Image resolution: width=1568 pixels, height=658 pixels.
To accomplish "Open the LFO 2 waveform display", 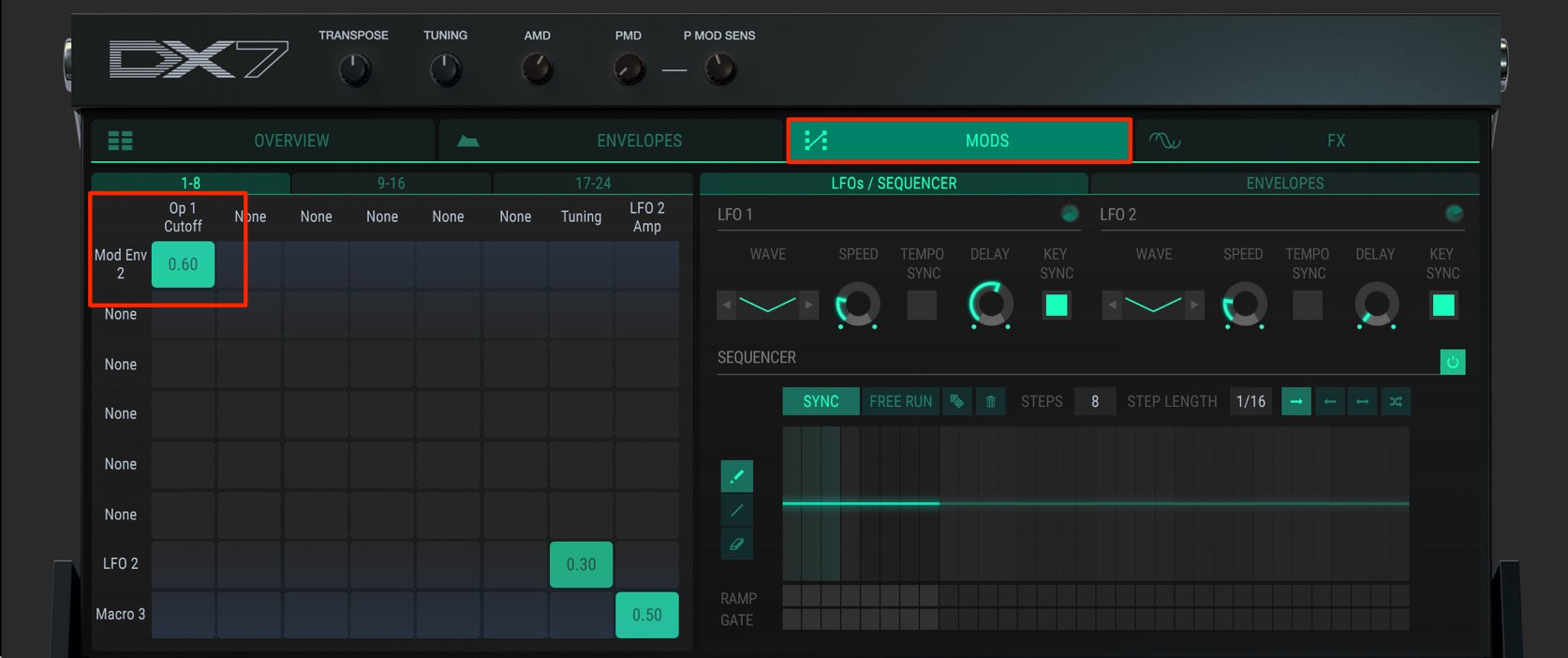I will click(1152, 305).
